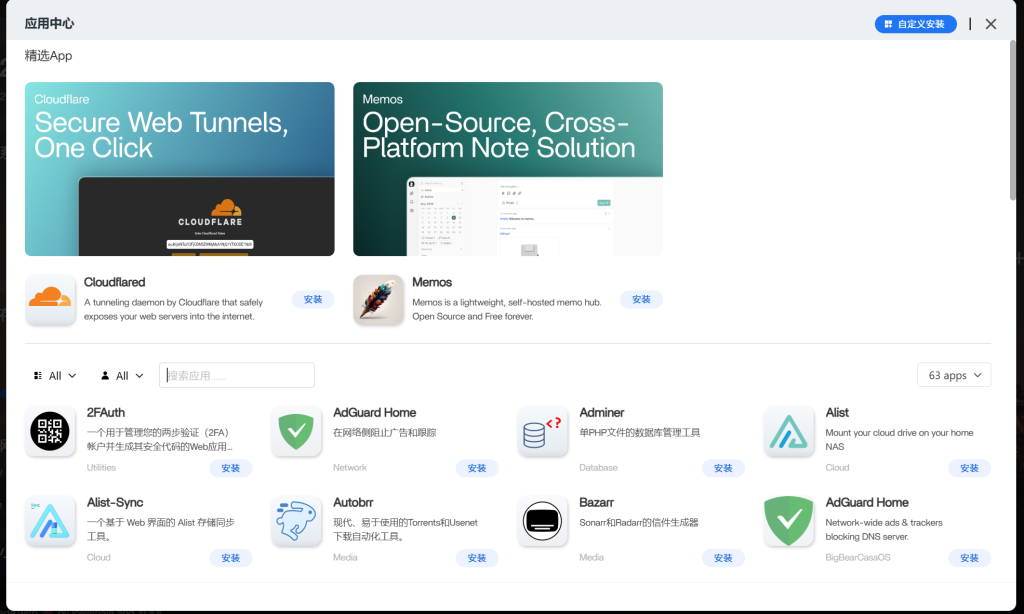The width and height of the screenshot is (1024, 614).
Task: Click the Adminer app title
Action: pyautogui.click(x=601, y=413)
